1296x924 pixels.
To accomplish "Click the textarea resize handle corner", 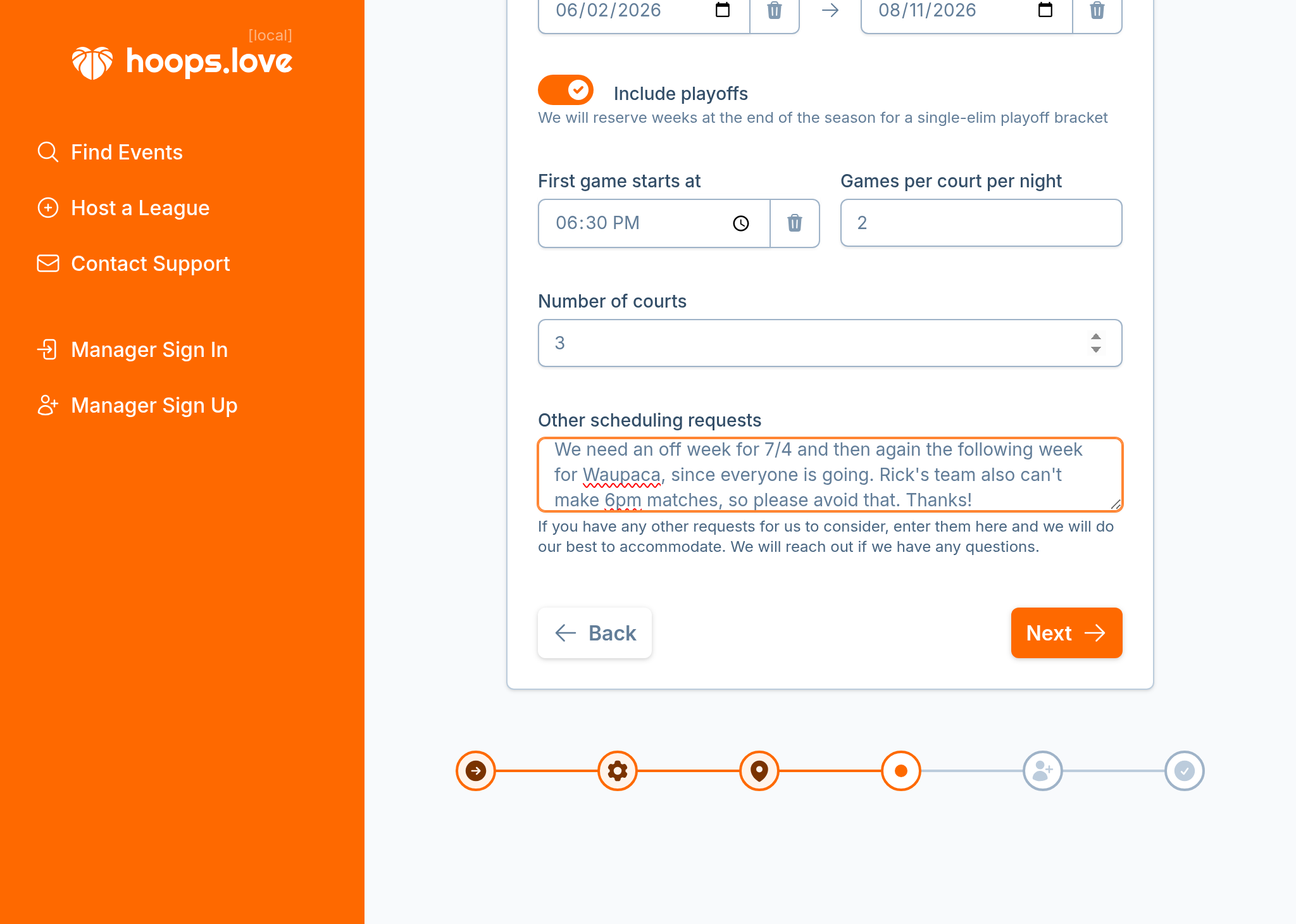I will coord(1116,504).
